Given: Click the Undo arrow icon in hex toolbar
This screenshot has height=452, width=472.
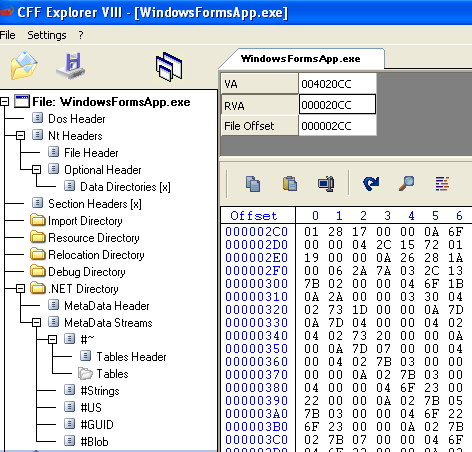Looking at the screenshot, I should (371, 184).
